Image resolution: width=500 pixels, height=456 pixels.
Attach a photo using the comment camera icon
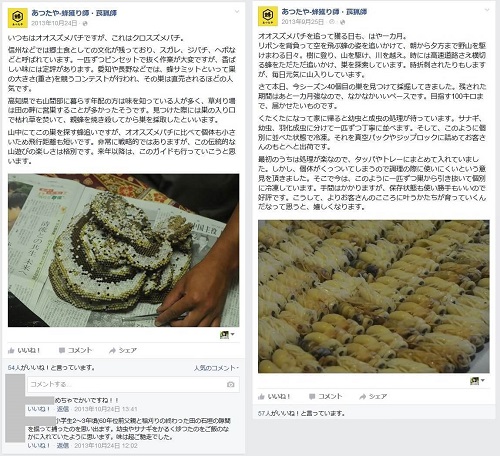tap(230, 384)
